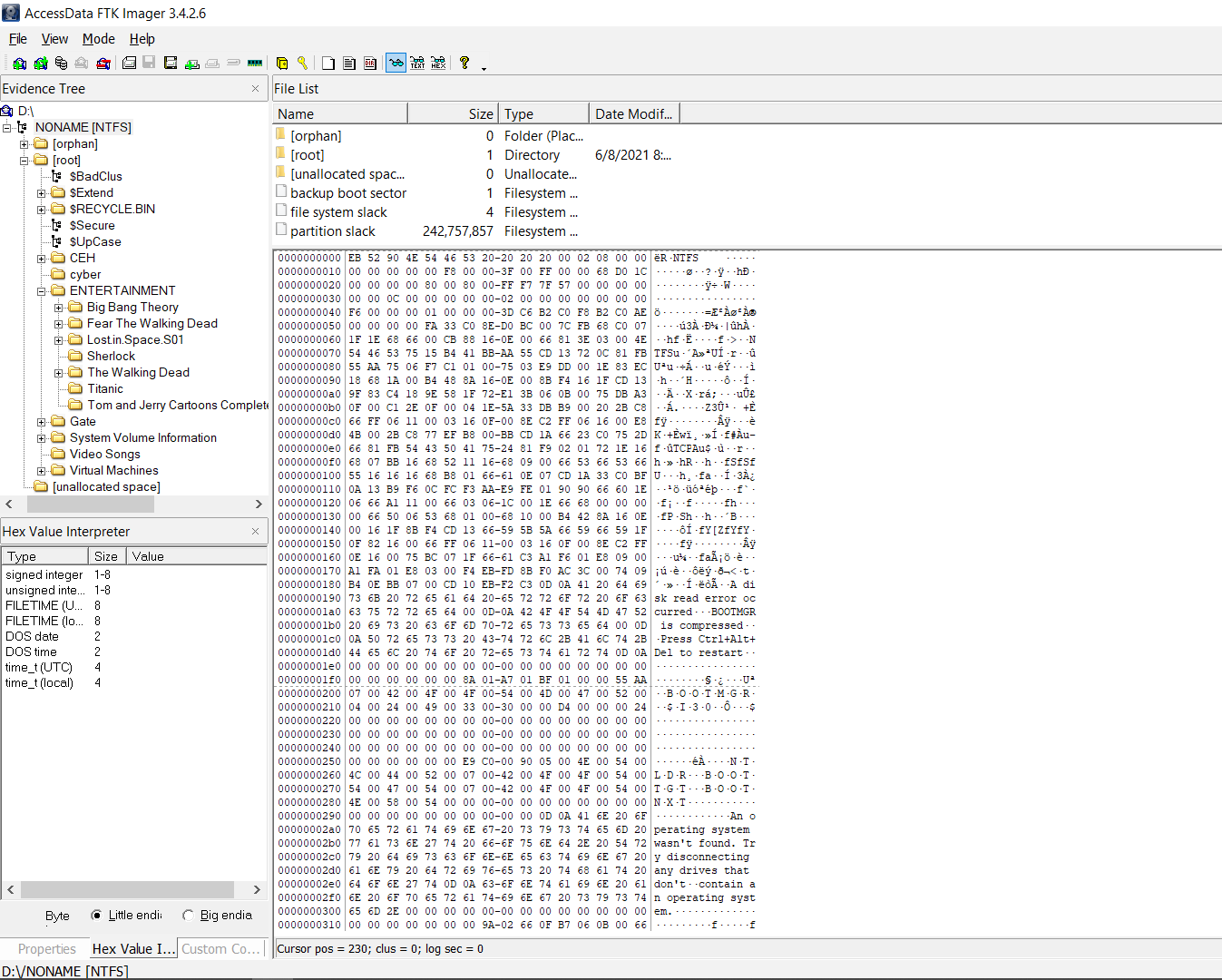Viewport: 1222px width, 980px height.
Task: Open the File menu
Action: tap(17, 39)
